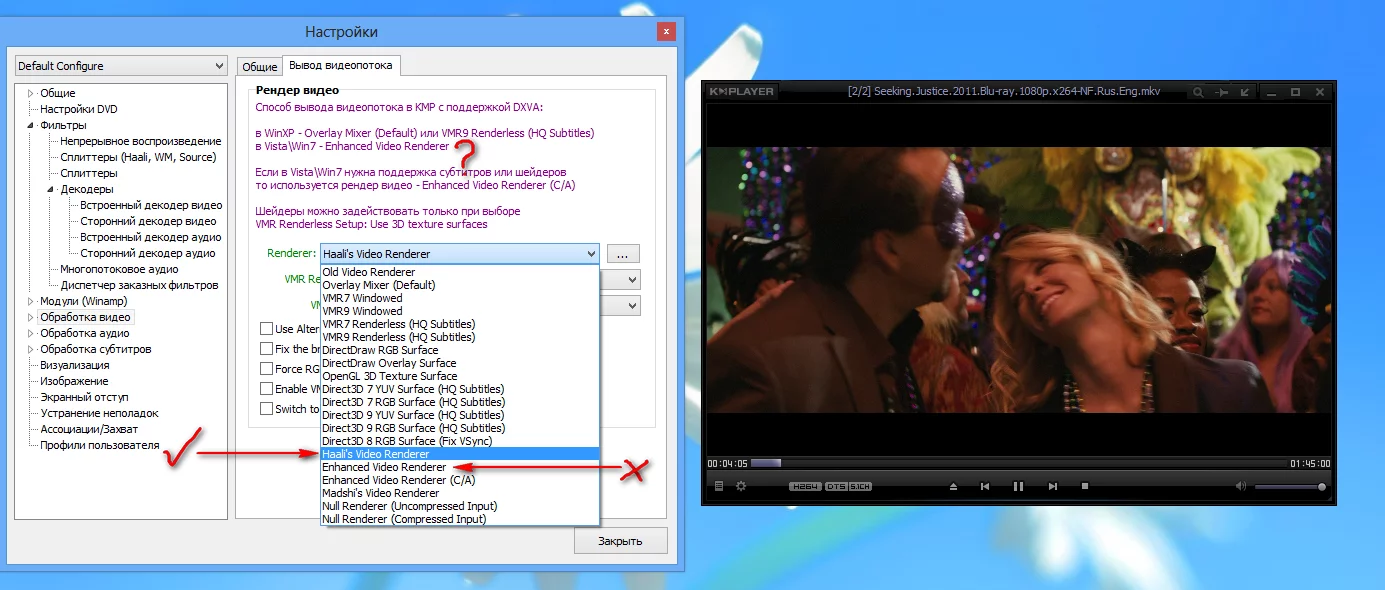
Task: Check the Force RGB option
Action: click(x=267, y=368)
